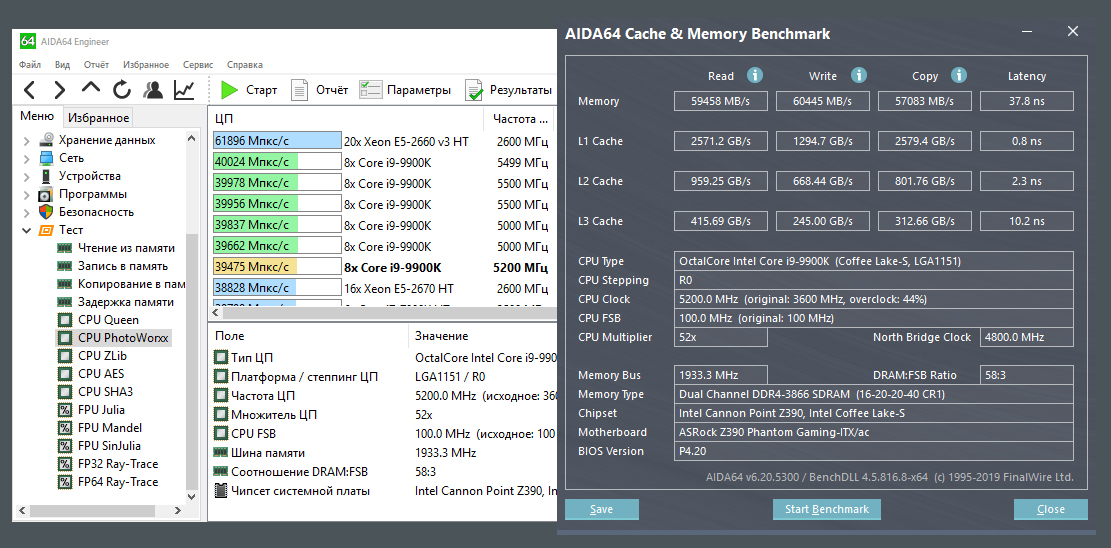The height and width of the screenshot is (548, 1111).
Task: Click the refresh arrow icon
Action: [x=122, y=90]
